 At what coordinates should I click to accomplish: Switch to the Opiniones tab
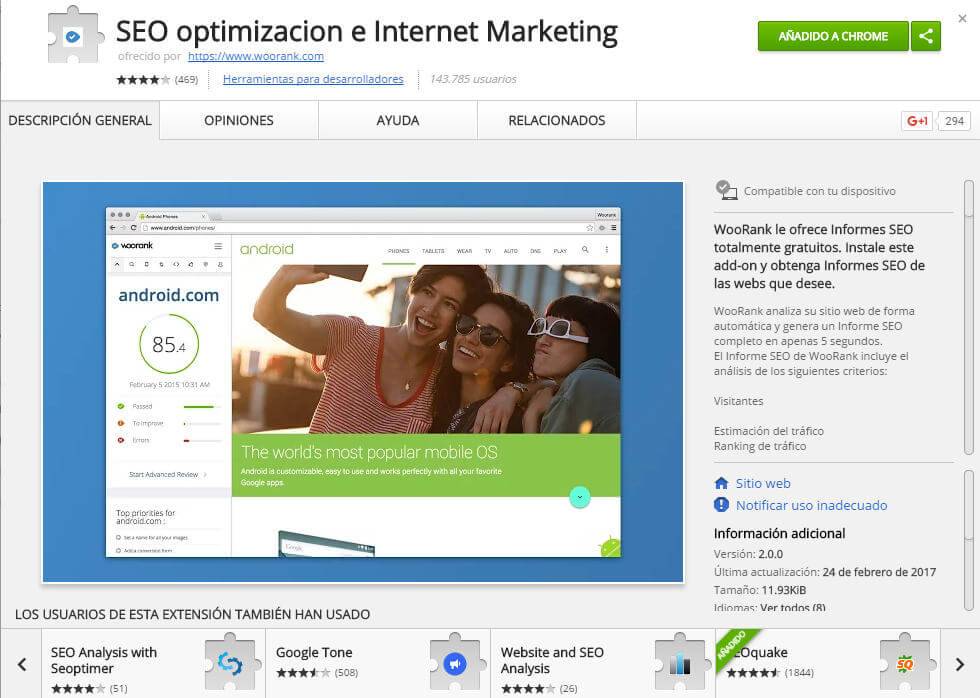[239, 121]
